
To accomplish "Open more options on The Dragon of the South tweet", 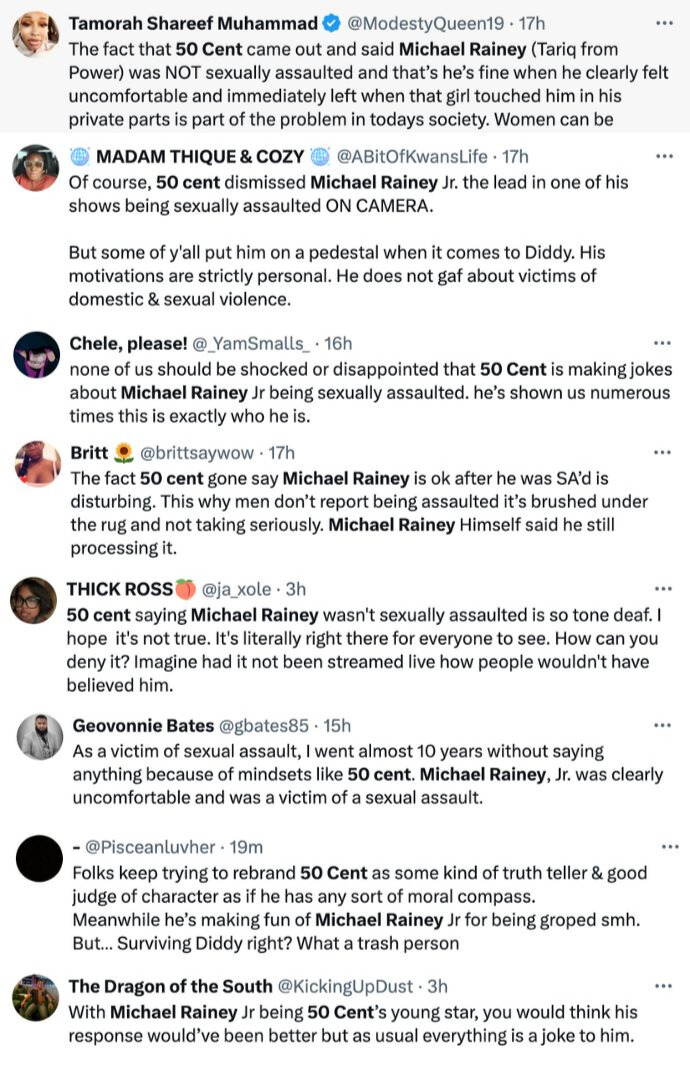I will pos(663,986).
